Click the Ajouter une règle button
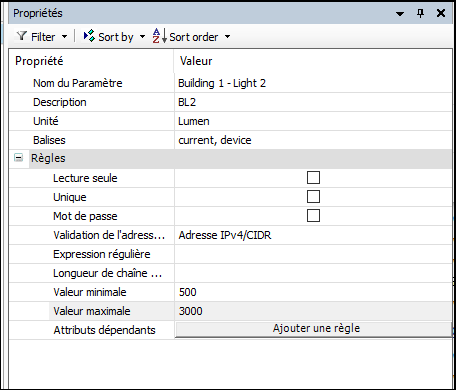The image size is (456, 390). (x=313, y=329)
